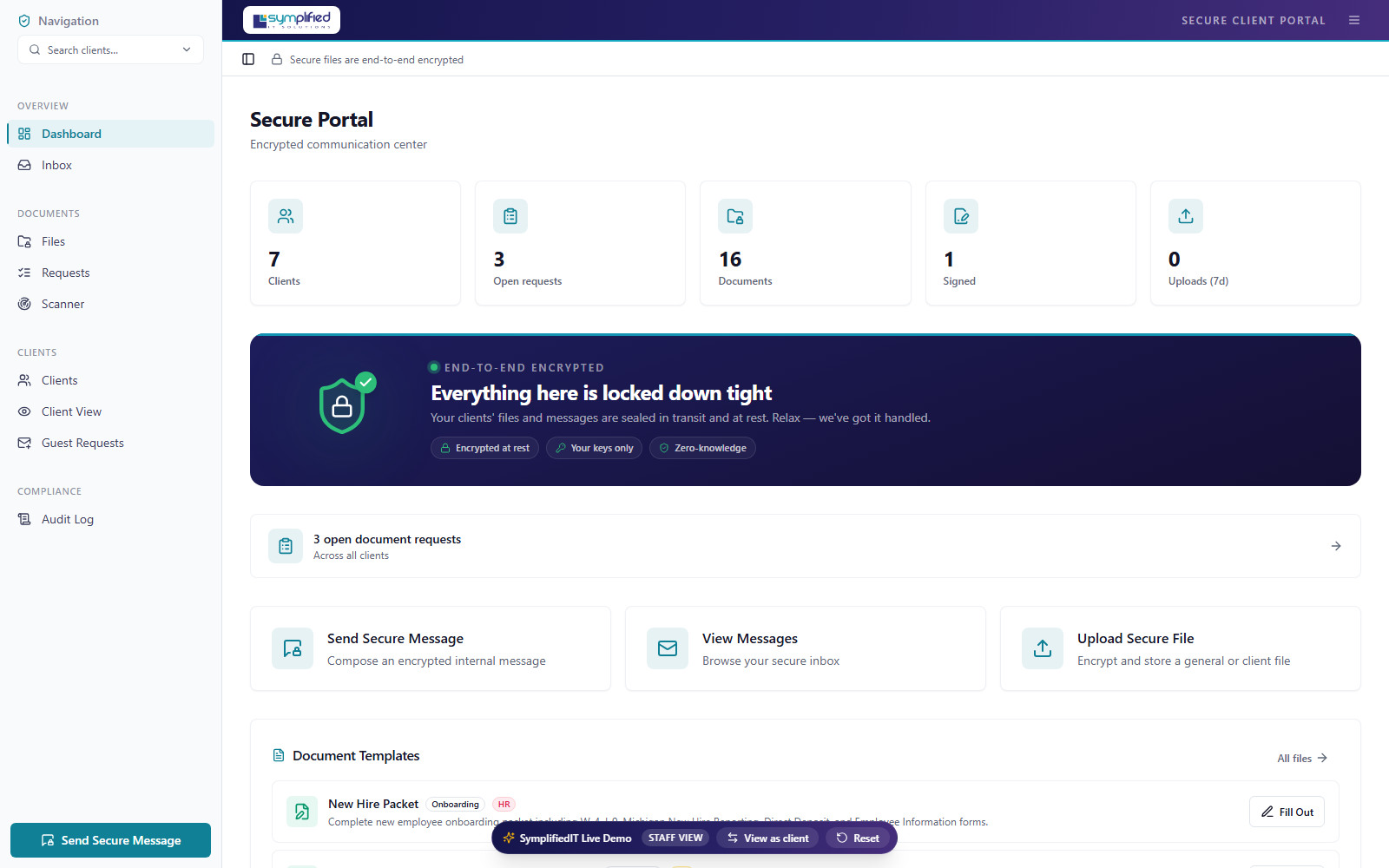Image resolution: width=1389 pixels, height=868 pixels.
Task: Click Send Secure Message sidebar button
Action: (111, 840)
